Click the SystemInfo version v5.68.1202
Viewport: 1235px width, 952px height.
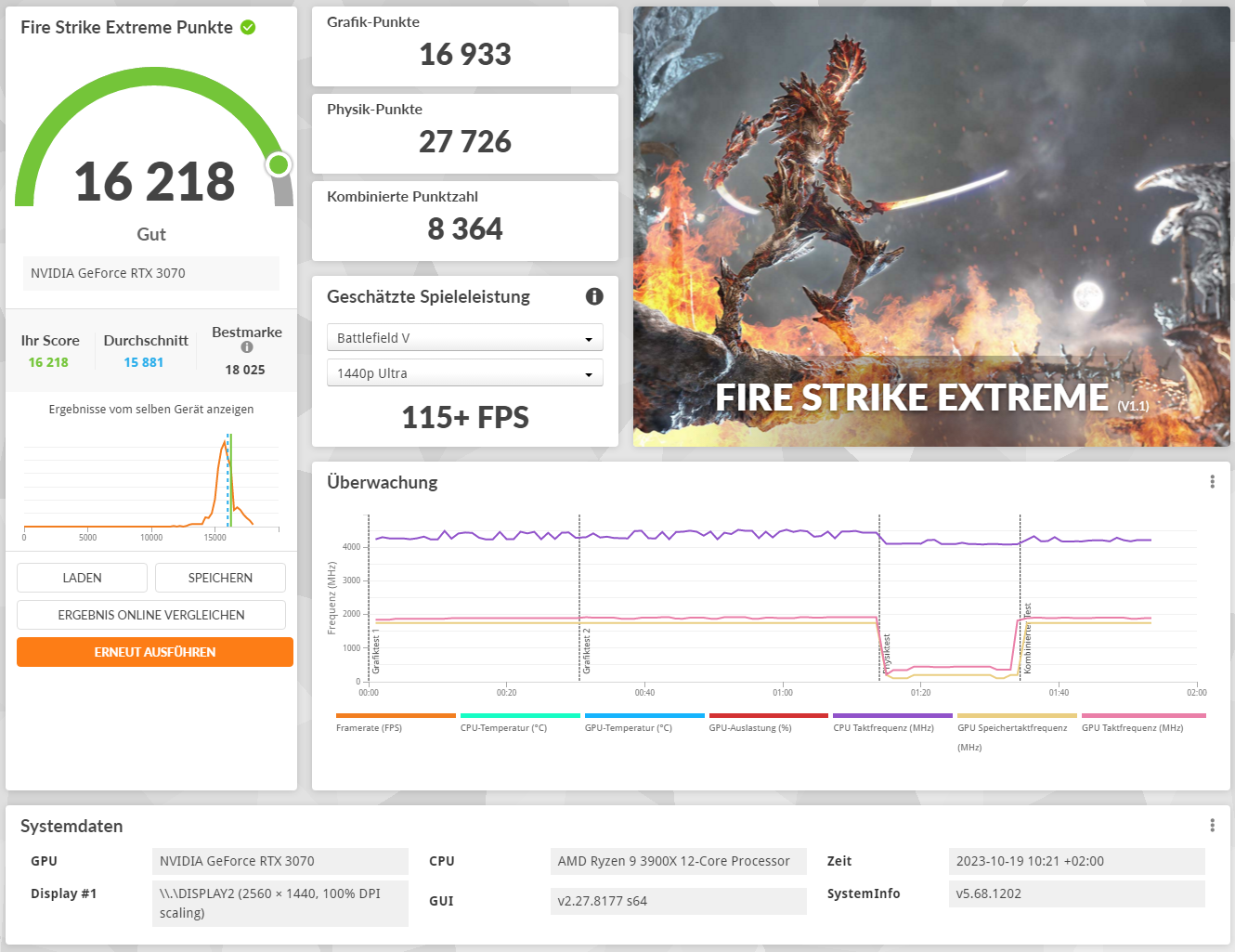pos(1077,893)
